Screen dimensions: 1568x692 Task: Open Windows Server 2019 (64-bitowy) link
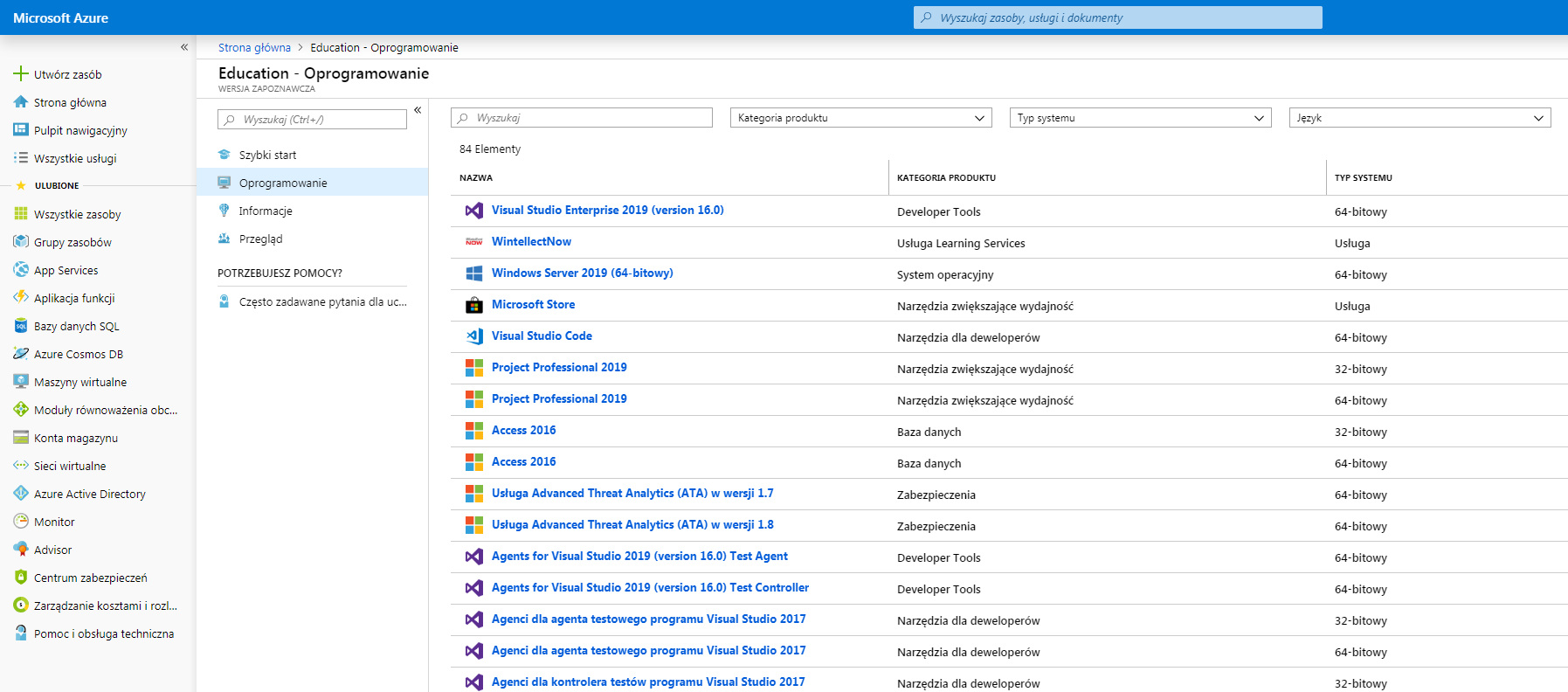point(582,273)
